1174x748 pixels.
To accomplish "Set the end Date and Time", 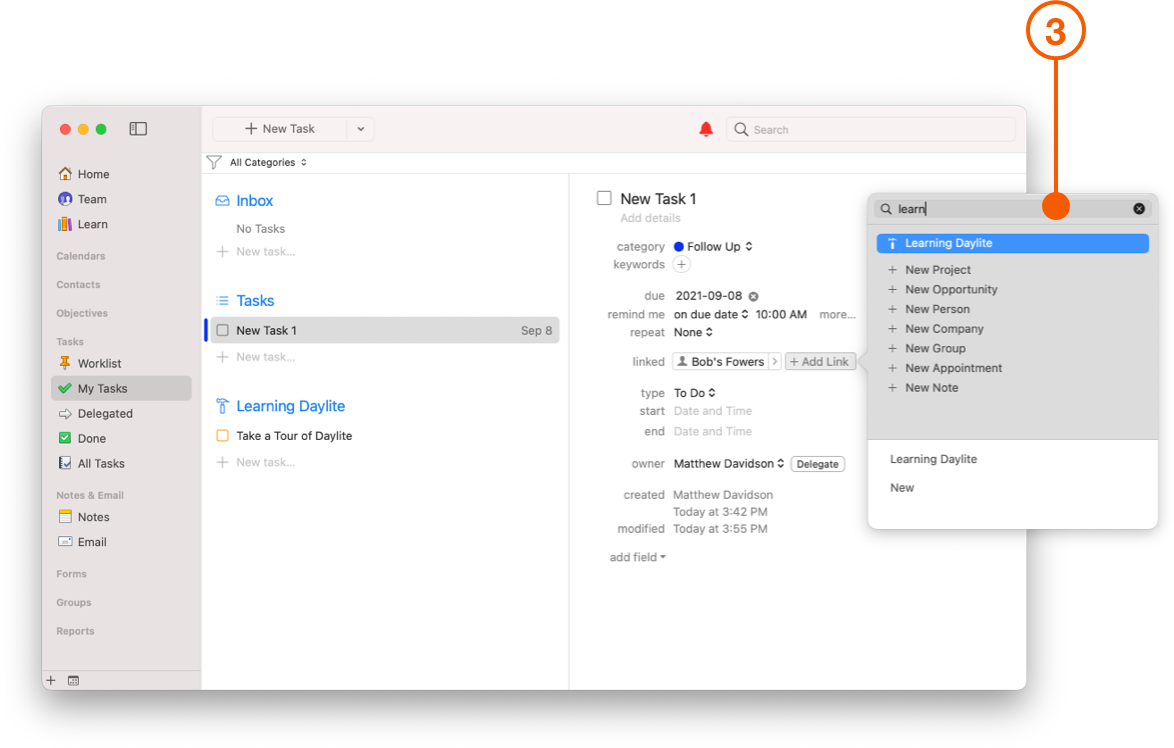I will click(x=713, y=431).
